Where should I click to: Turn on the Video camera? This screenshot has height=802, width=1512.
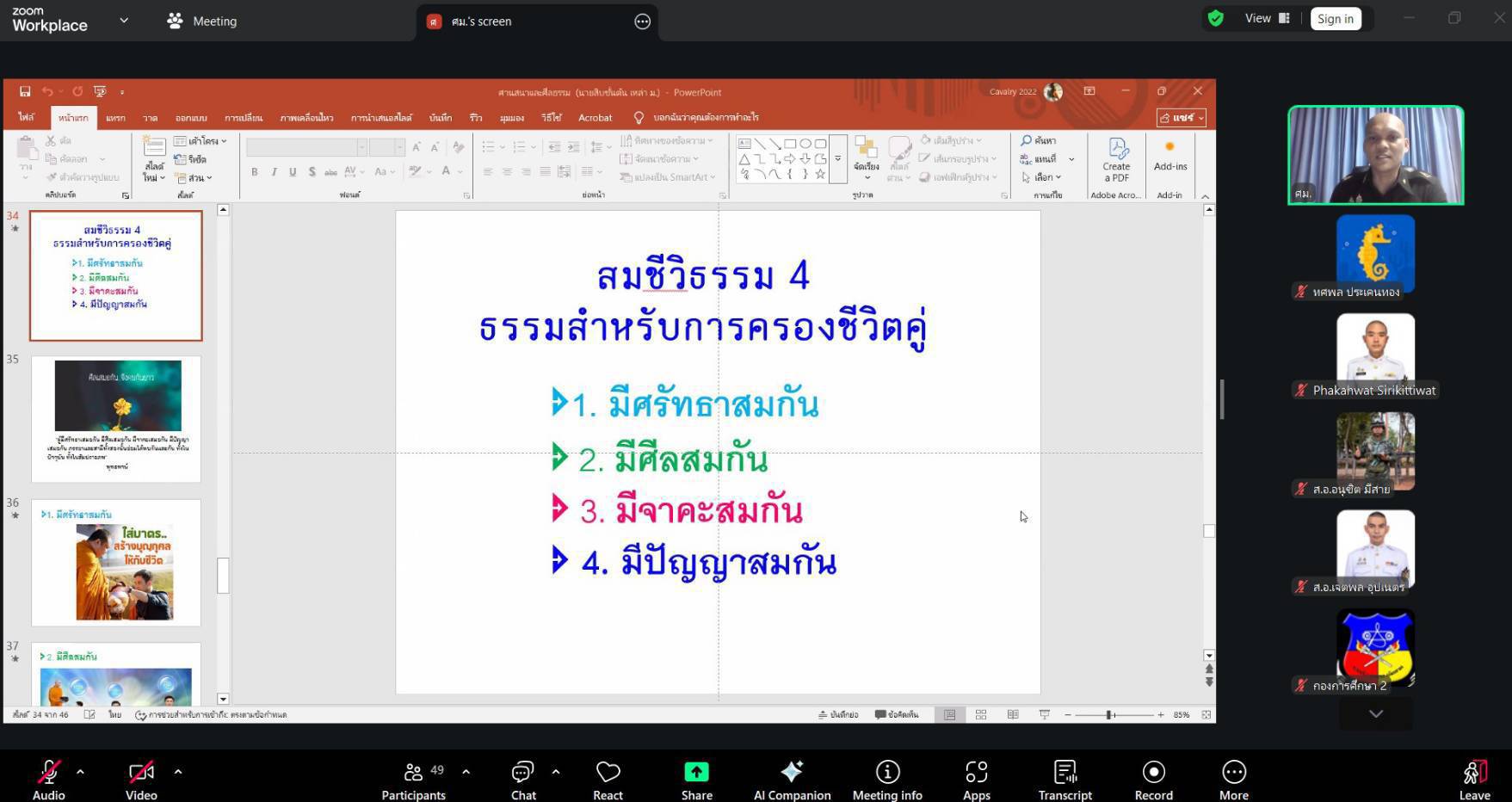(x=141, y=779)
